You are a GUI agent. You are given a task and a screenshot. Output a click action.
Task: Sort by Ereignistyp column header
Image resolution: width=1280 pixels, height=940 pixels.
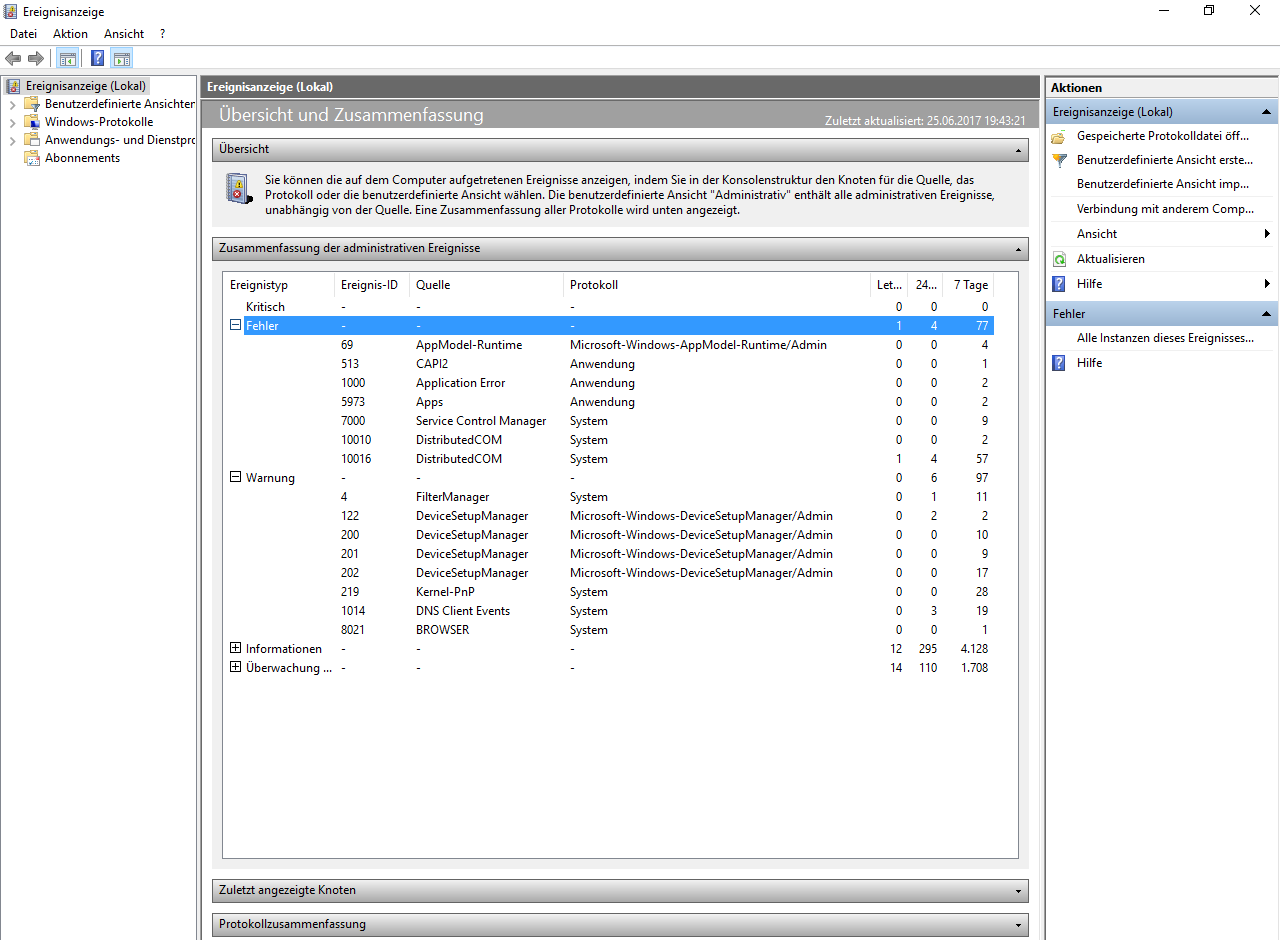coord(279,285)
